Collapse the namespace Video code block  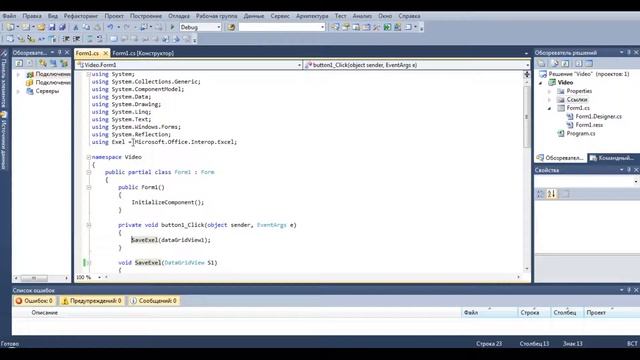pyautogui.click(x=89, y=157)
